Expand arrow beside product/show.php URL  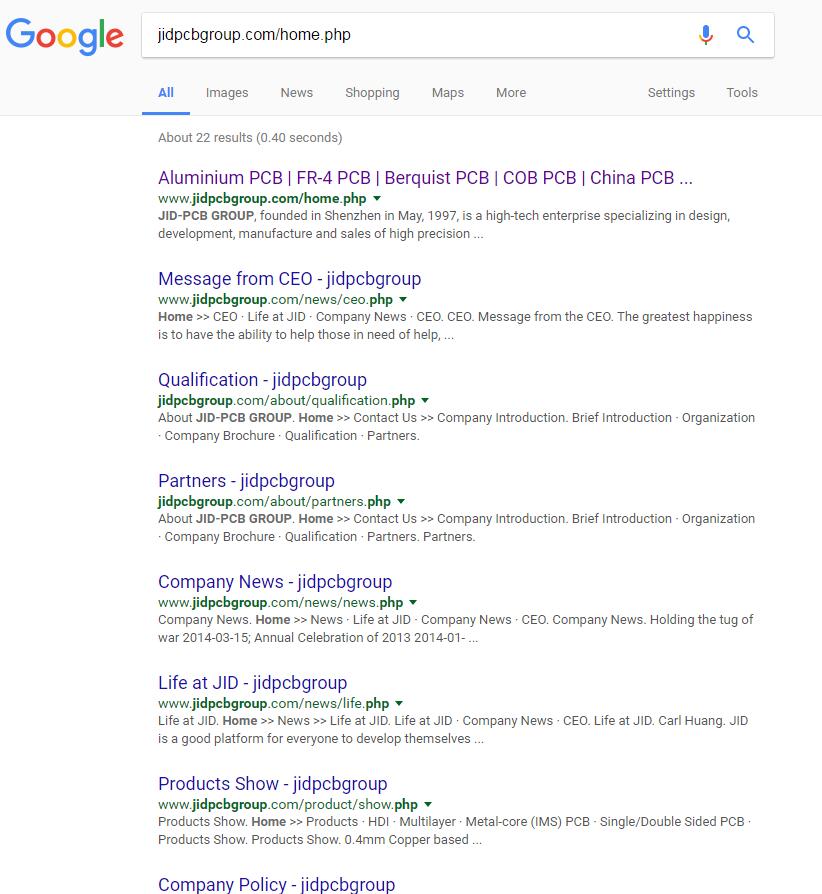coord(428,804)
